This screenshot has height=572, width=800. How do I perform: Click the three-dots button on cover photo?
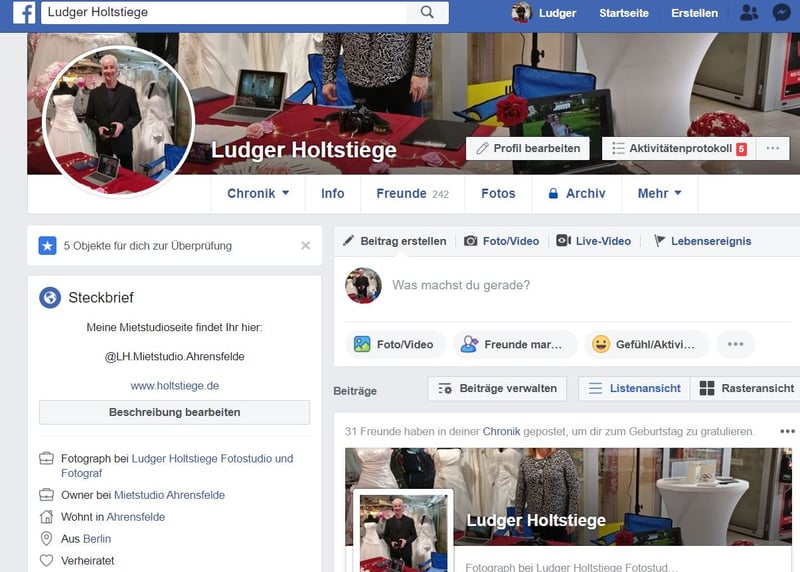click(771, 148)
